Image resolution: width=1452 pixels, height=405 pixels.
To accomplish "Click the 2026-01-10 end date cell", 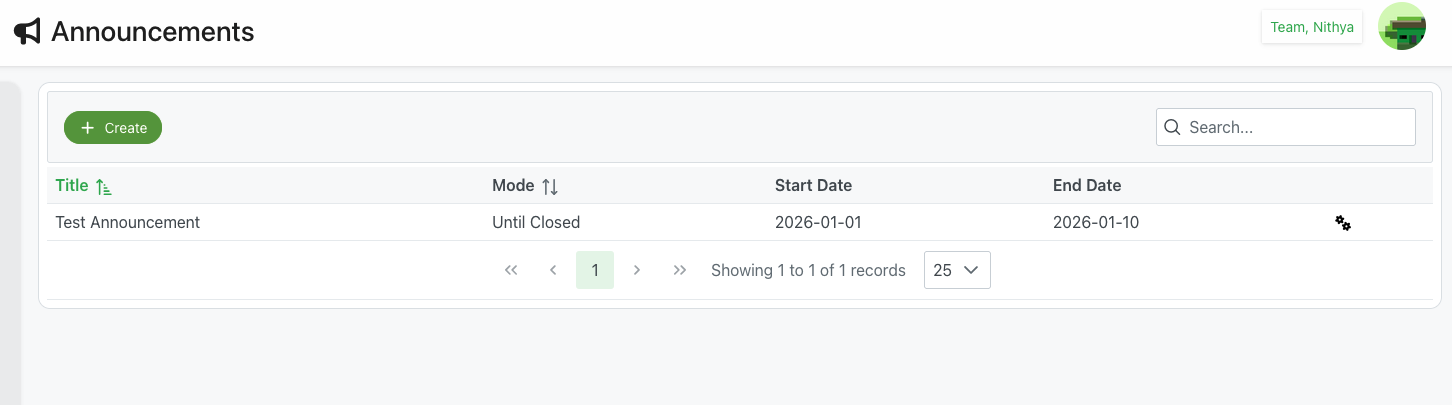I will (x=1095, y=222).
